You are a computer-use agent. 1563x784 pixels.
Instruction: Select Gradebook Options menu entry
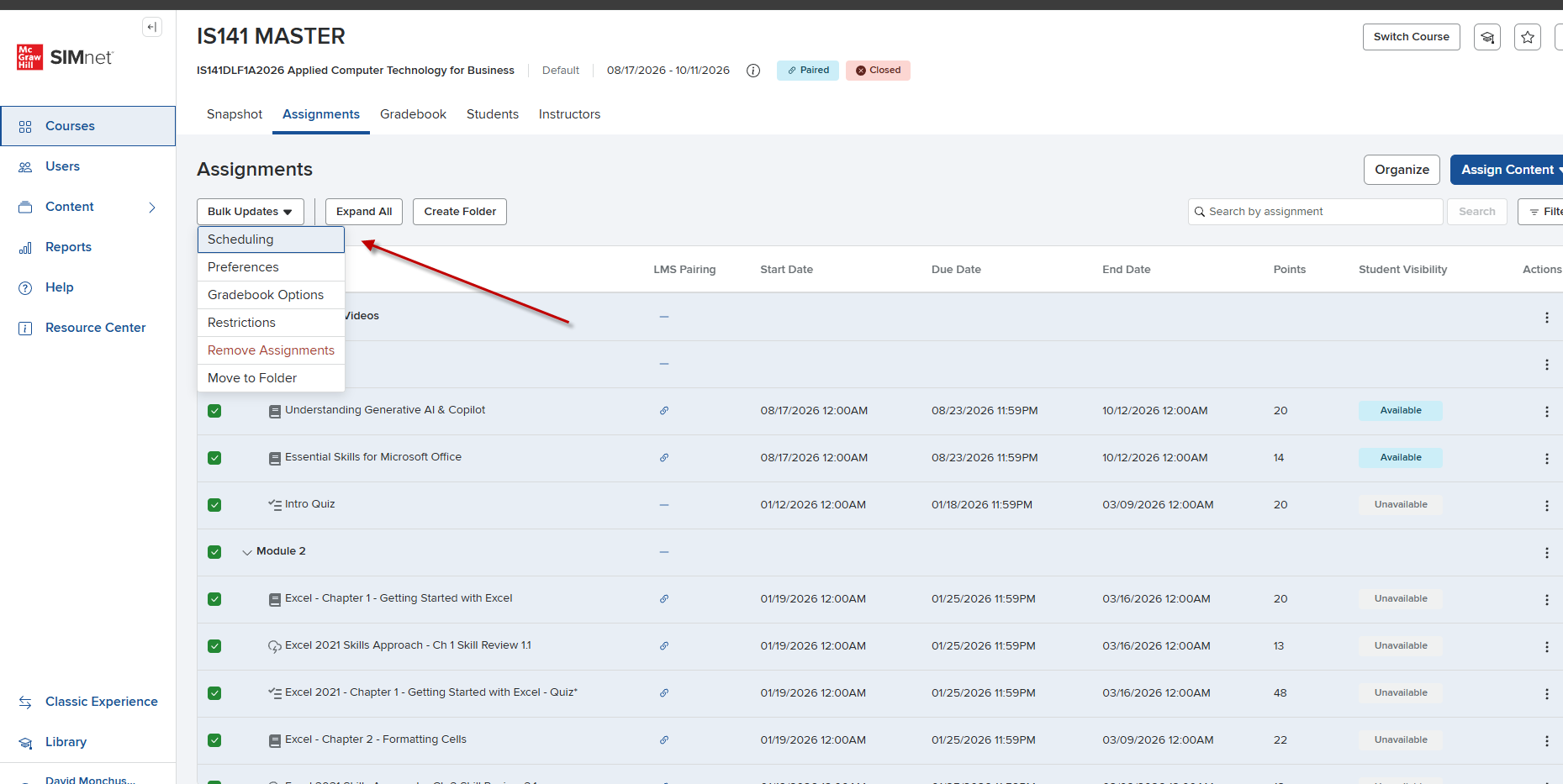click(x=271, y=295)
